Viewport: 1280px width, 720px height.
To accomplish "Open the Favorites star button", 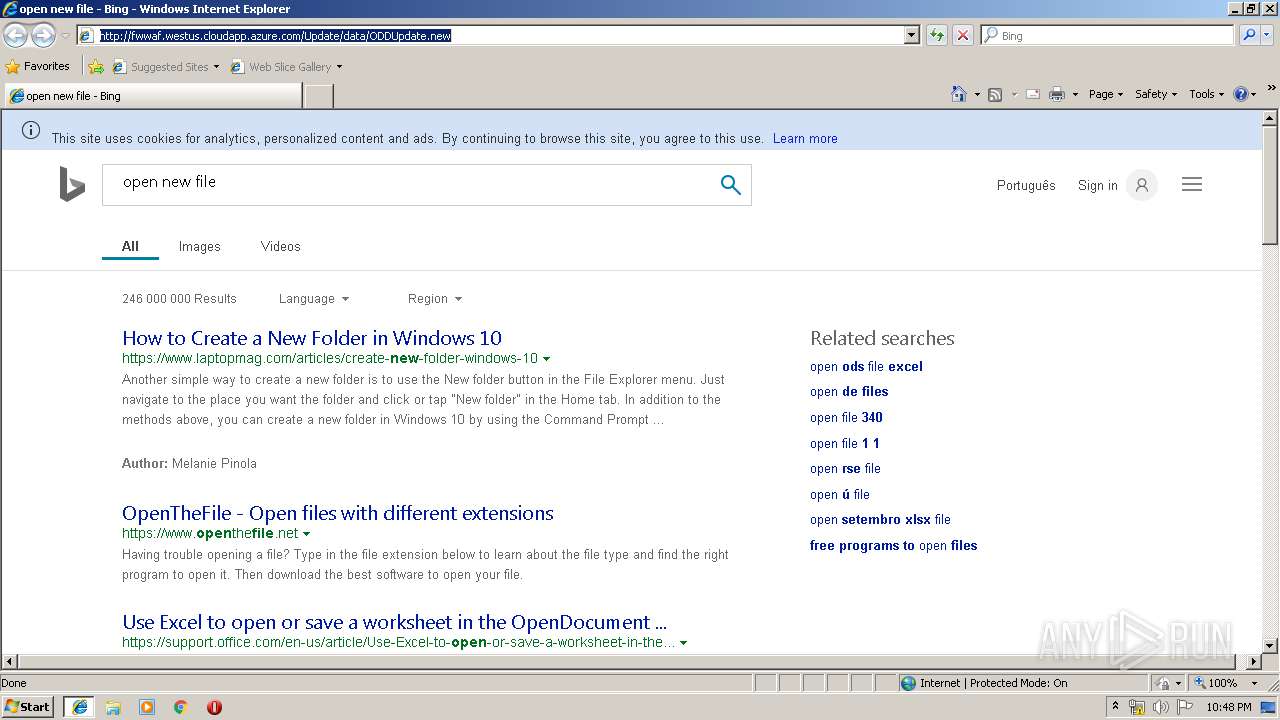I will click(x=38, y=66).
